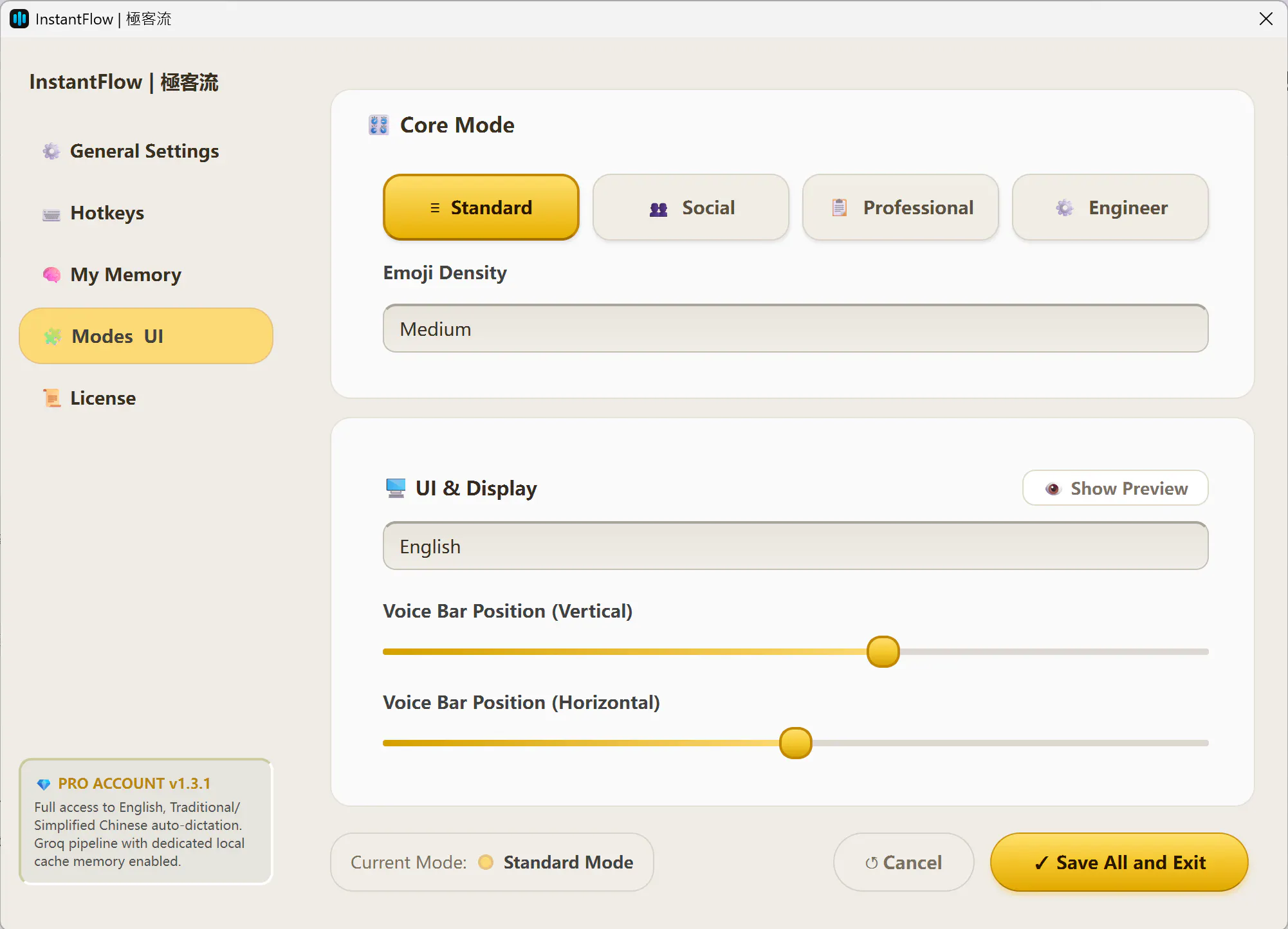Image resolution: width=1288 pixels, height=929 pixels.
Task: Select the Modes UI sidebar item
Action: 146,336
